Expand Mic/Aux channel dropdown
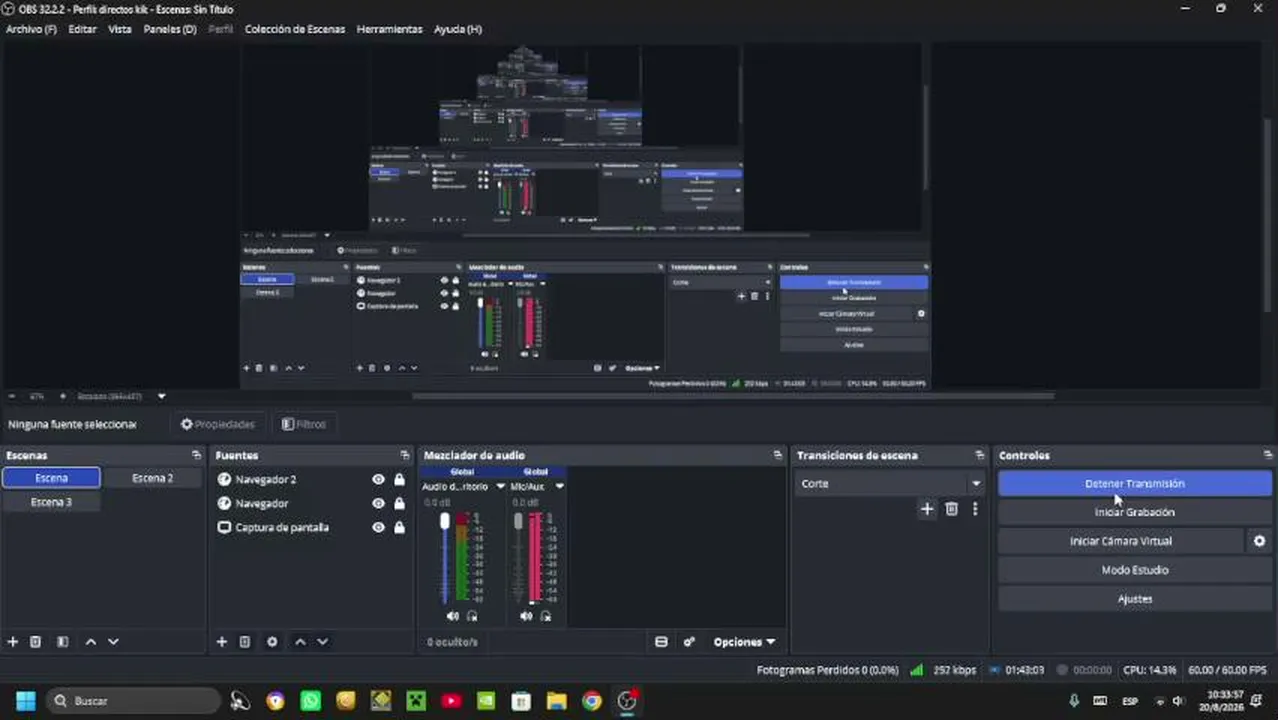The image size is (1278, 720). point(559,487)
